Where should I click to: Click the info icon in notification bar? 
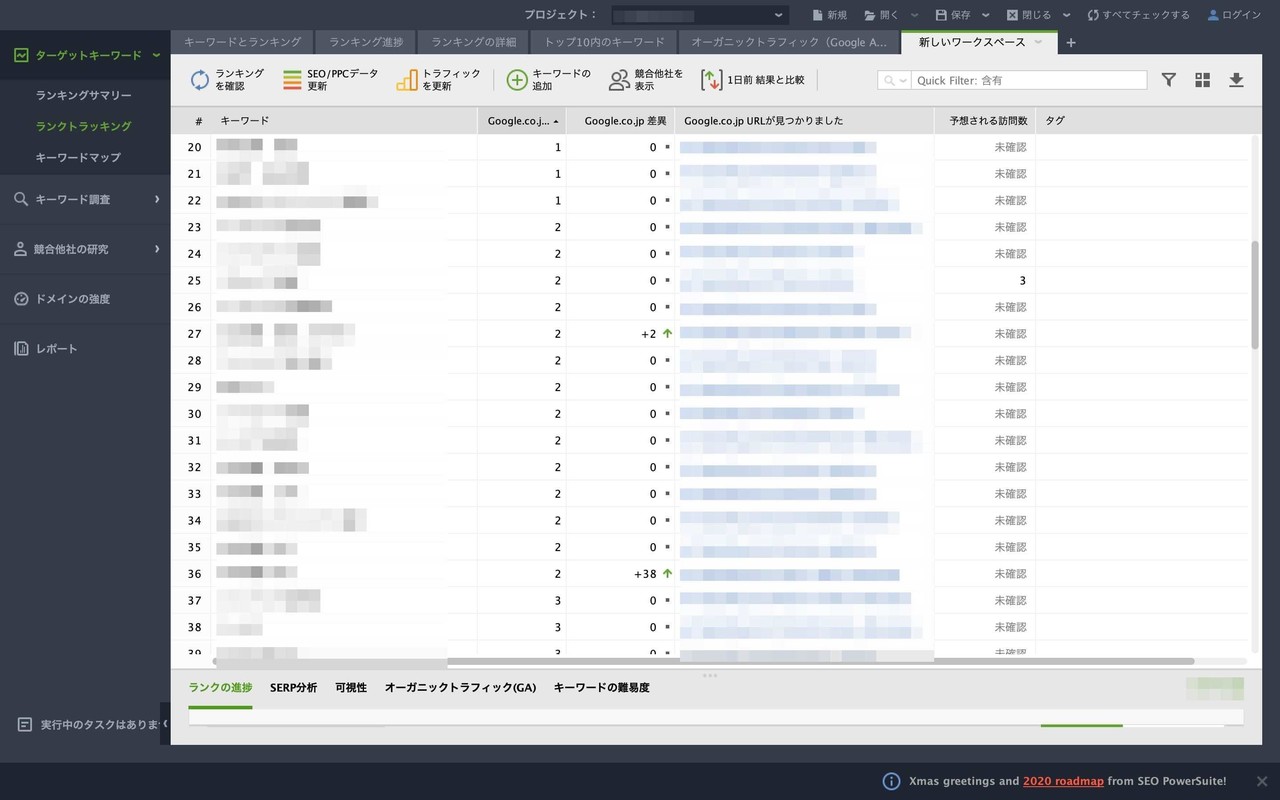pyautogui.click(x=891, y=781)
